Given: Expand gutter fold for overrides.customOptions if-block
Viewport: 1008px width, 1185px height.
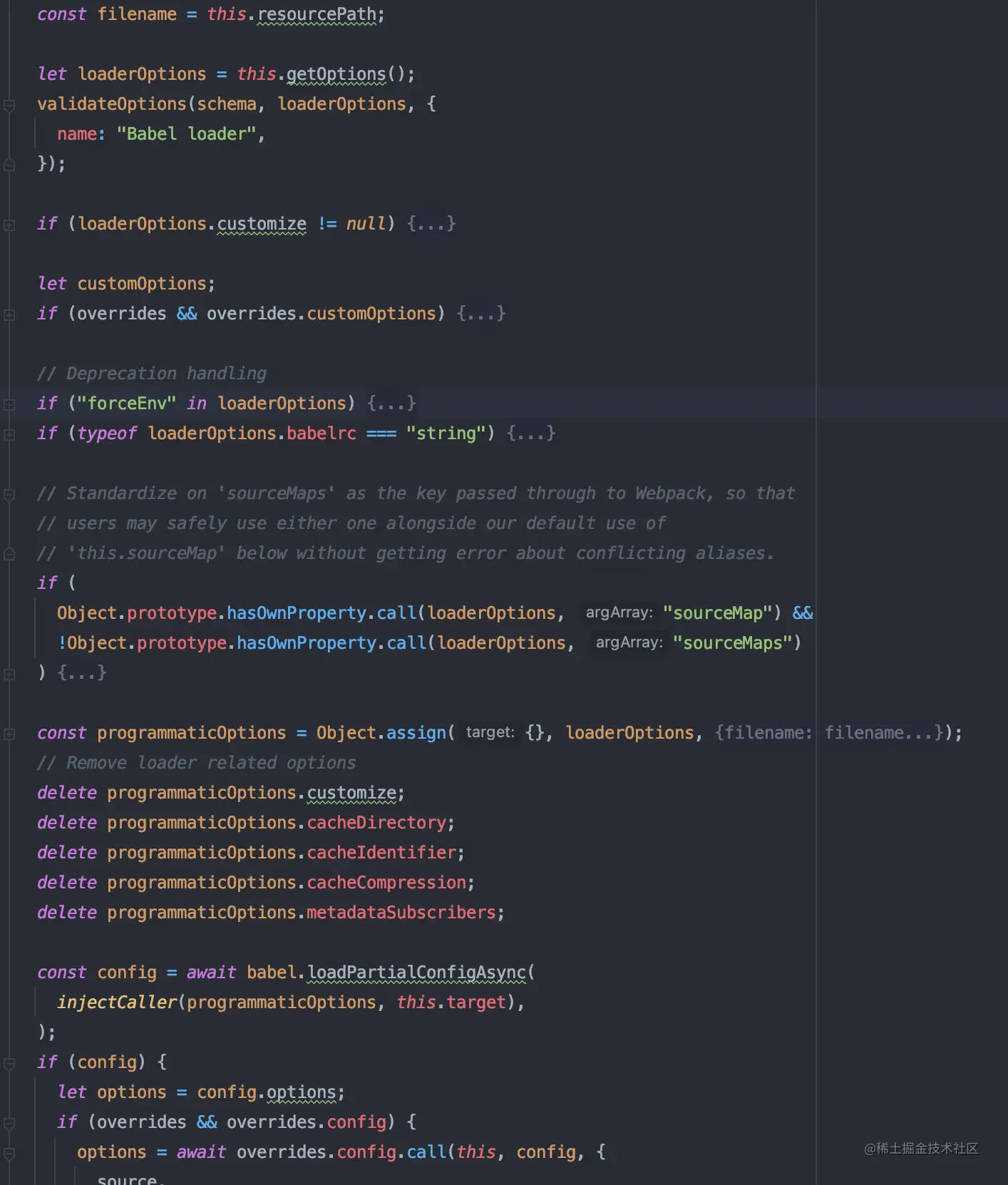Looking at the screenshot, I should click(x=9, y=314).
